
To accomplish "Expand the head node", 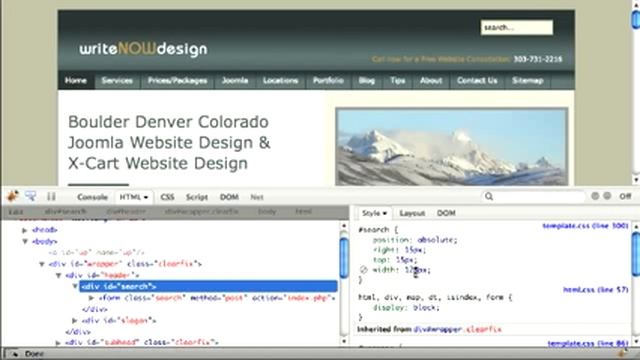I will [x=25, y=230].
